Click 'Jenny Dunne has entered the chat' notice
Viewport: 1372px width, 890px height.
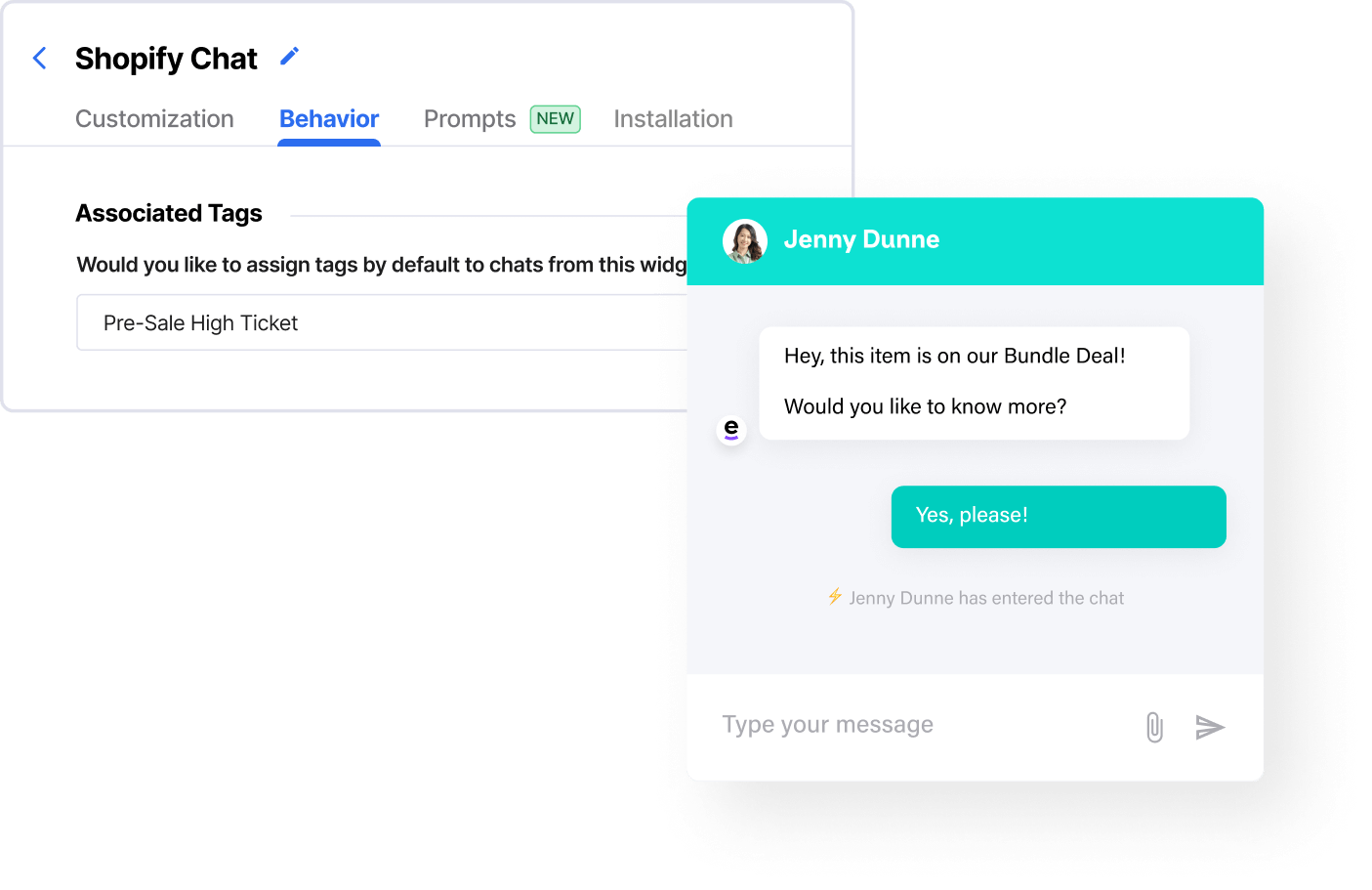pyautogui.click(x=986, y=598)
